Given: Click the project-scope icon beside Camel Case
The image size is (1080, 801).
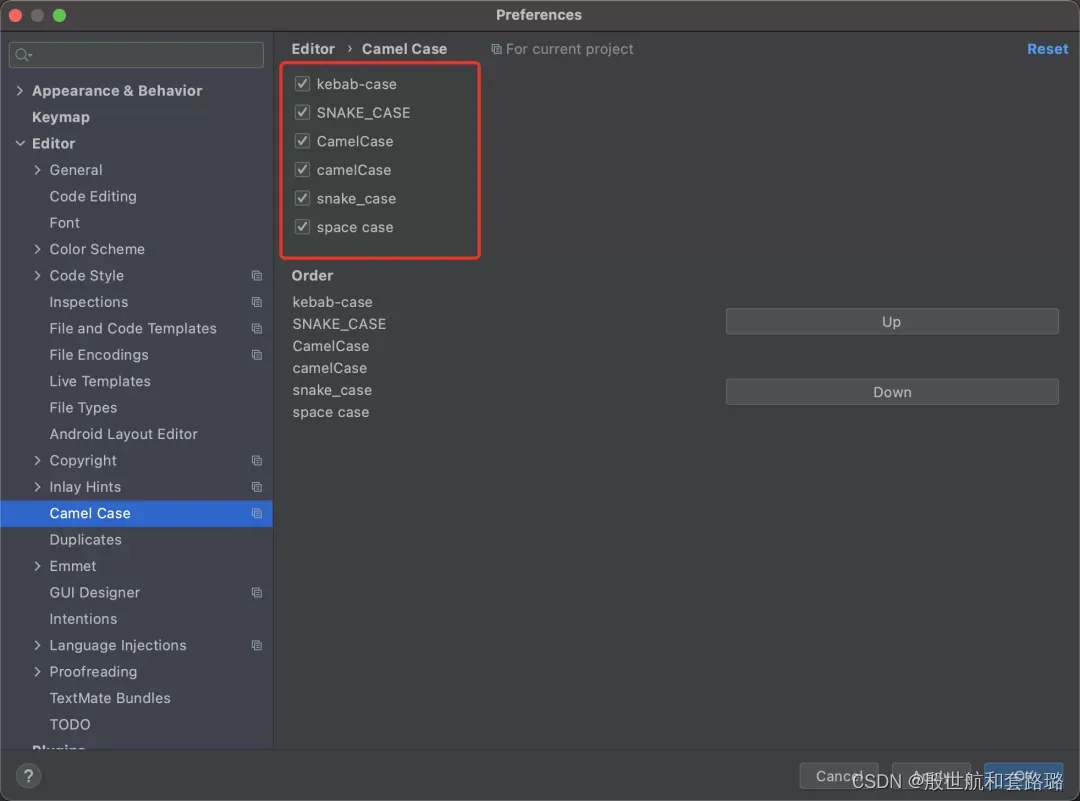Looking at the screenshot, I should (x=257, y=513).
